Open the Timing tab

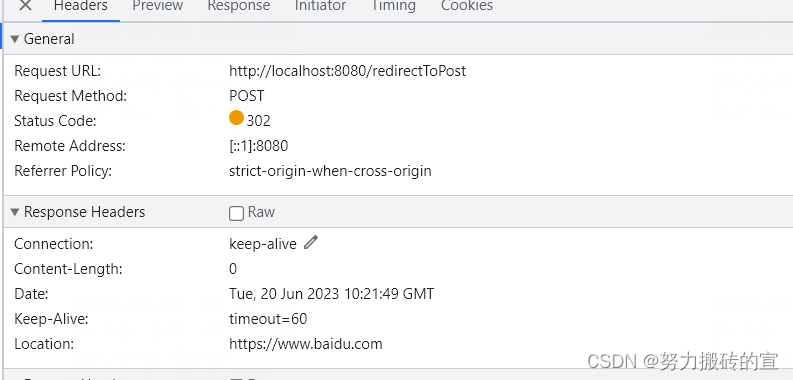pos(393,6)
